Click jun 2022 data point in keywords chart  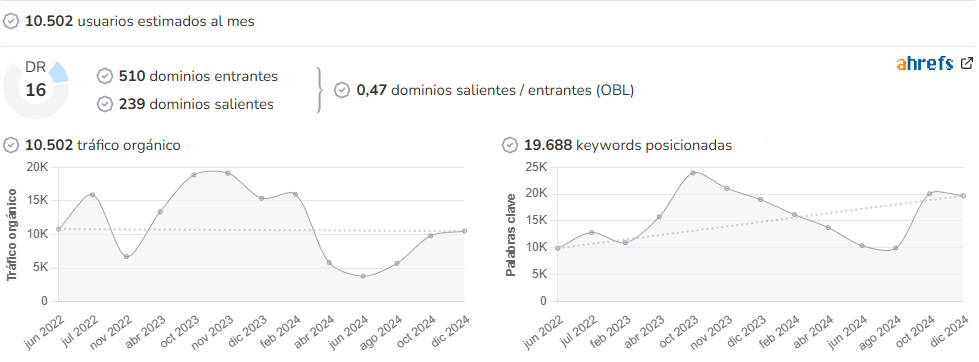[558, 248]
